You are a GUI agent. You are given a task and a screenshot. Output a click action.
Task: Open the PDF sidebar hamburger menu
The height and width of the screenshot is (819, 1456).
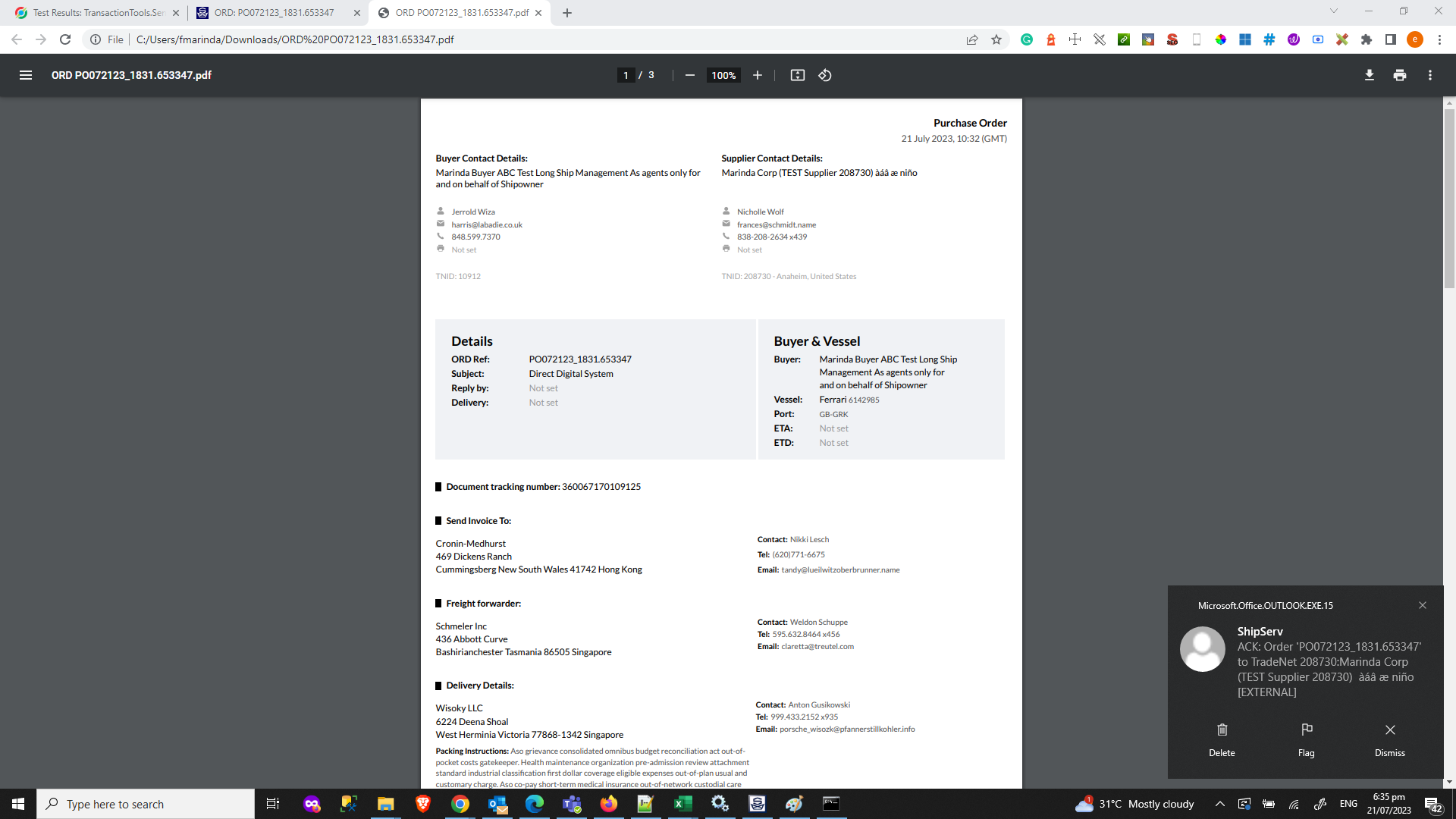tap(26, 75)
